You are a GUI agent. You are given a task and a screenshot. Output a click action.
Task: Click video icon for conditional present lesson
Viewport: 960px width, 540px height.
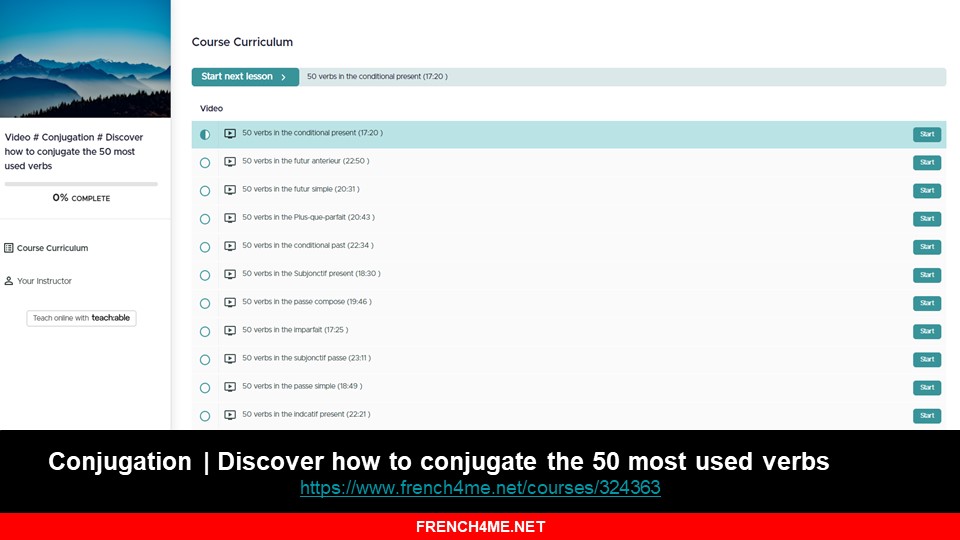pyautogui.click(x=230, y=134)
